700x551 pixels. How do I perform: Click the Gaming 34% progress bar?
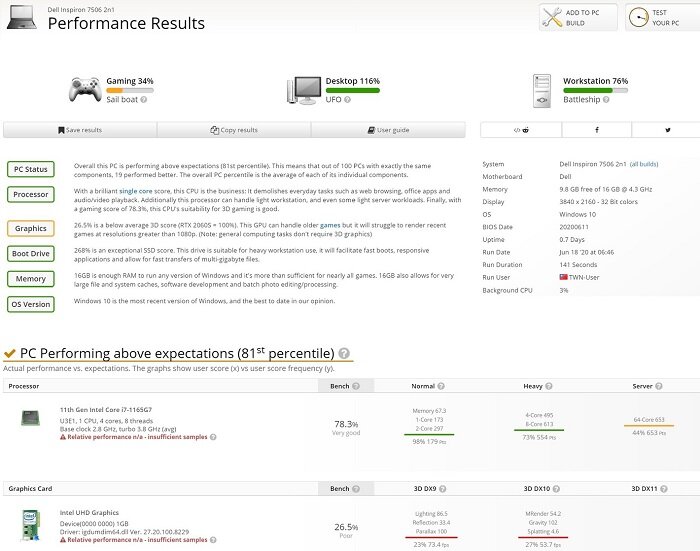coord(130,90)
